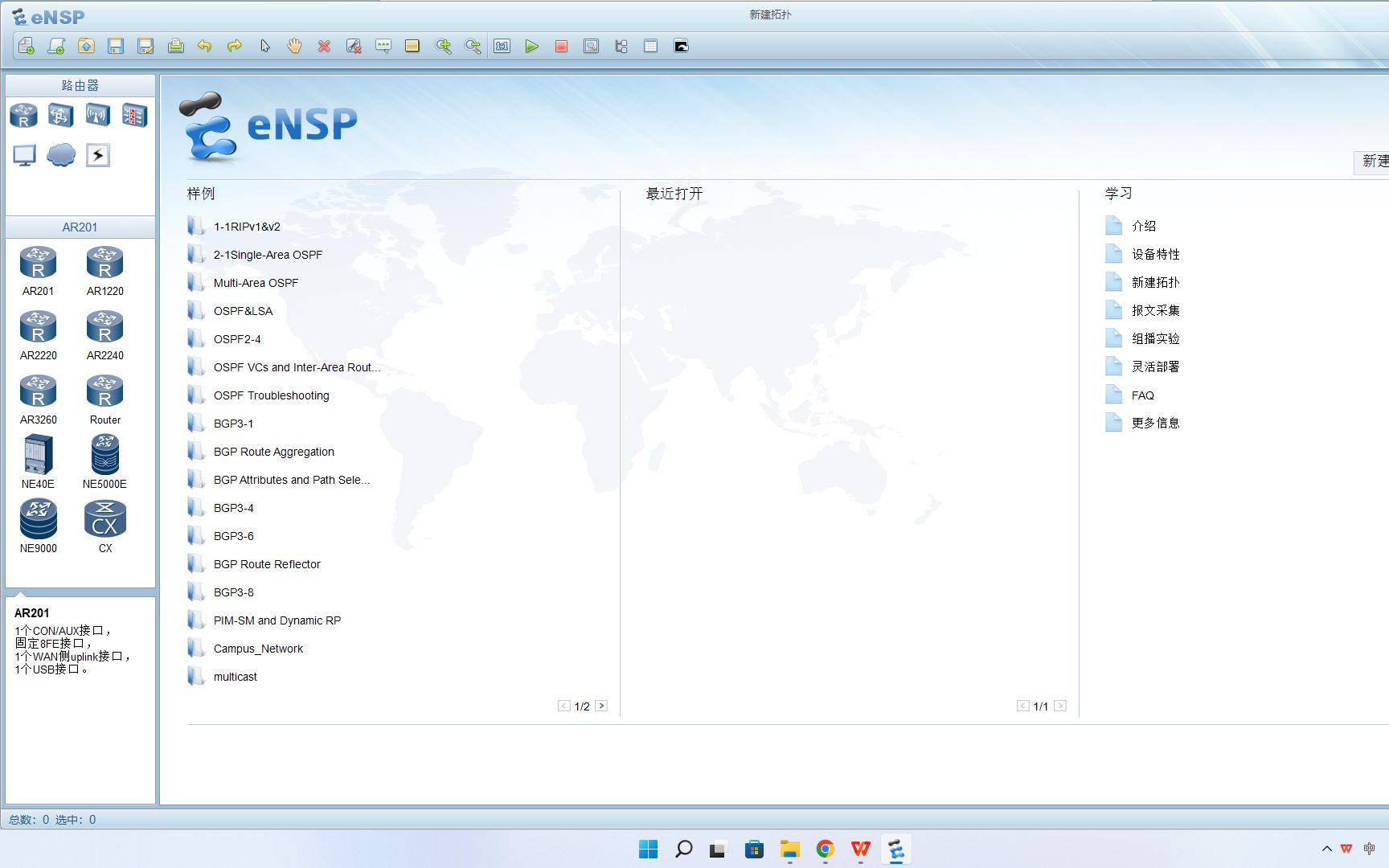Zoom out with the magnifier minus icon
The height and width of the screenshot is (868, 1389).
tap(473, 46)
